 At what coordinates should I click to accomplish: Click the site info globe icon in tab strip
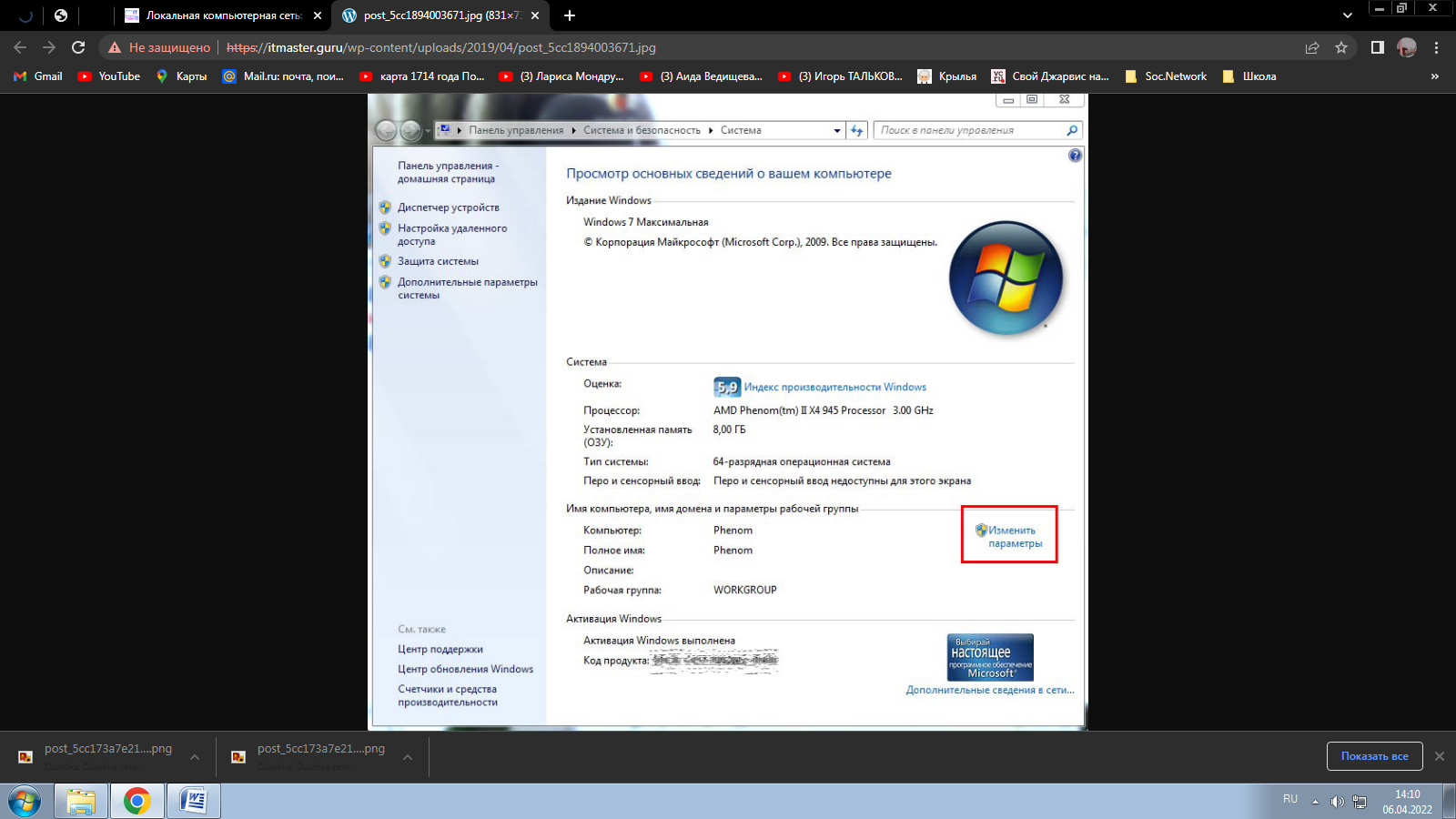tap(61, 15)
